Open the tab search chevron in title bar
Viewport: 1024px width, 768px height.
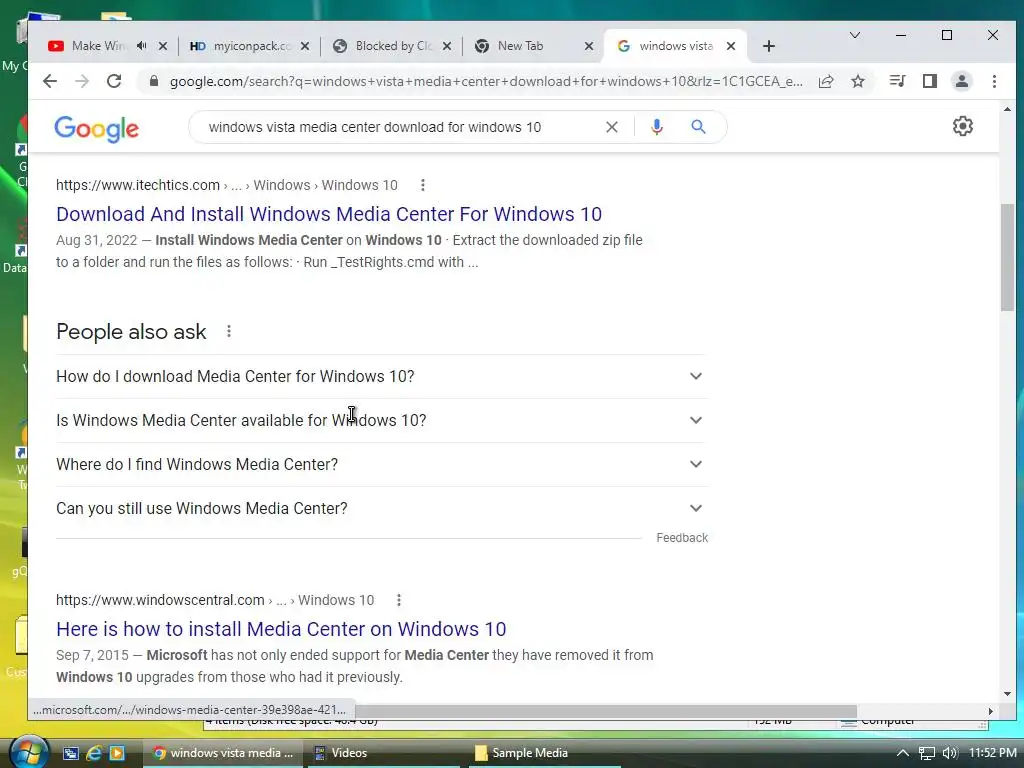coord(854,35)
